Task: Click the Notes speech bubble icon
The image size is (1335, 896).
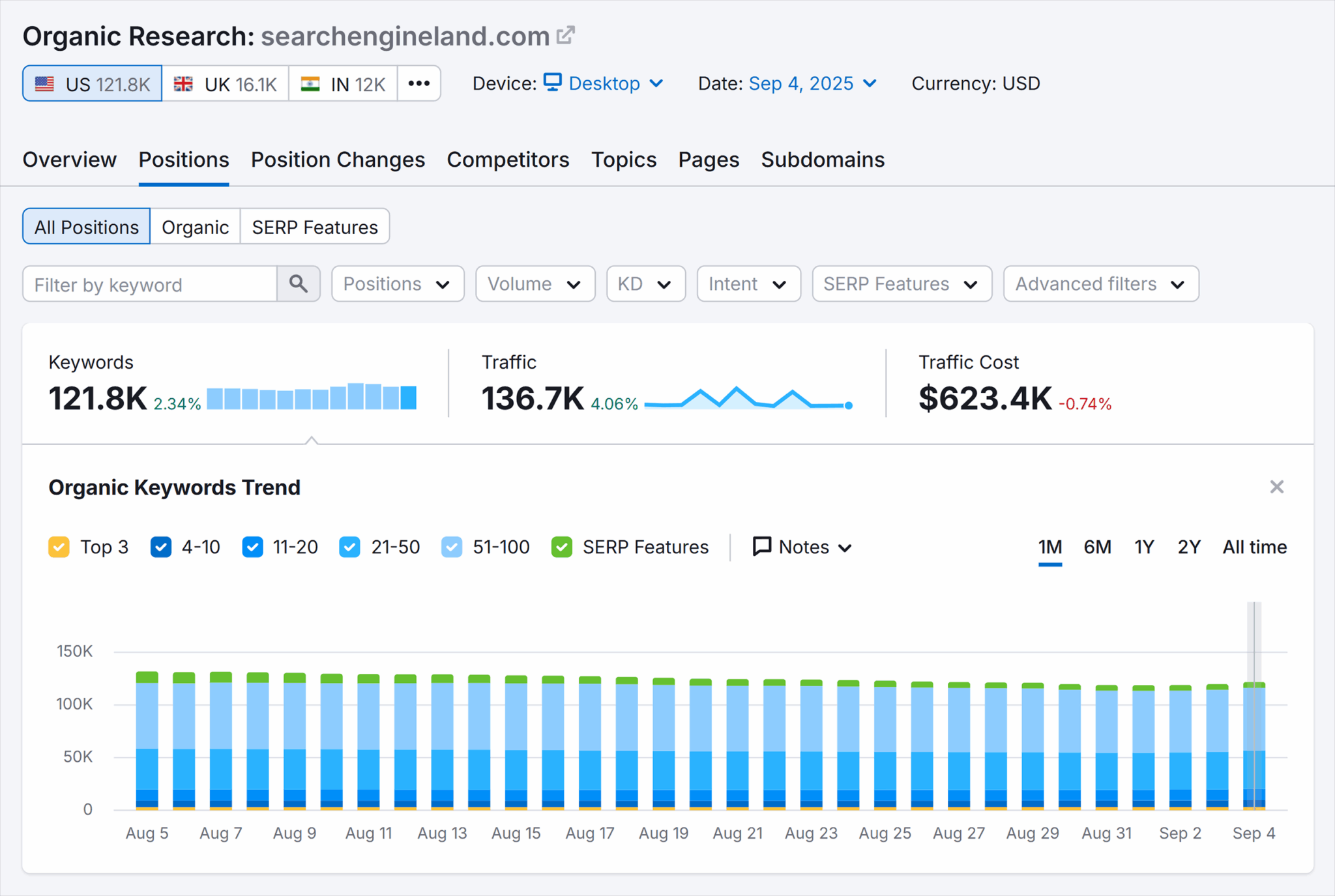Action: [761, 546]
